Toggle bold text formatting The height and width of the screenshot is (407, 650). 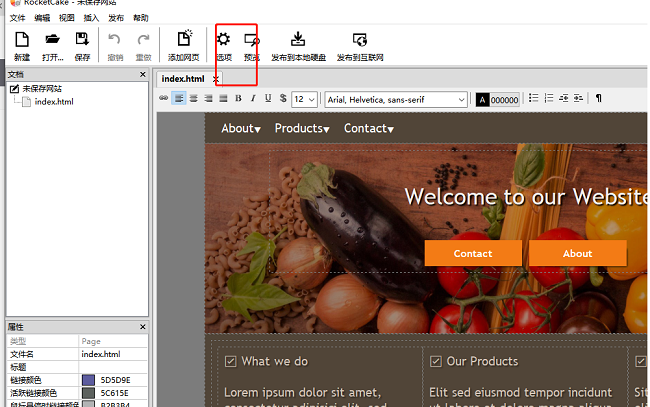pos(238,99)
